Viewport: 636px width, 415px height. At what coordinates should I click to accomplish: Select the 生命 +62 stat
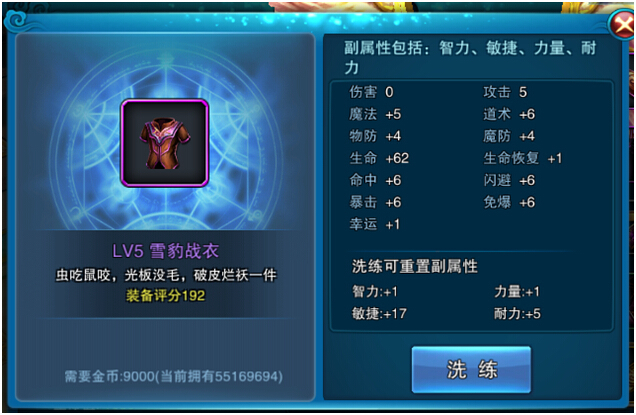(379, 158)
